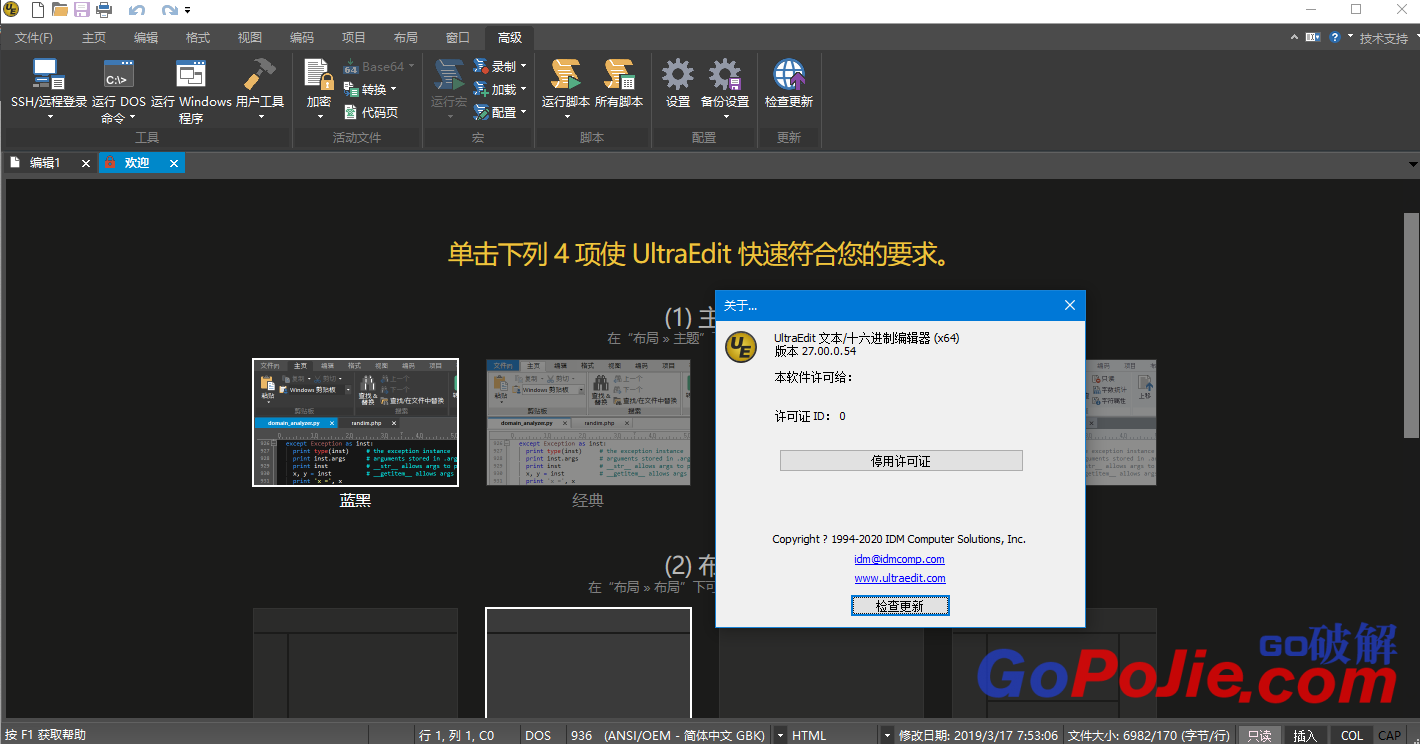Open 设置 gear icon
1420x744 pixels.
(678, 75)
